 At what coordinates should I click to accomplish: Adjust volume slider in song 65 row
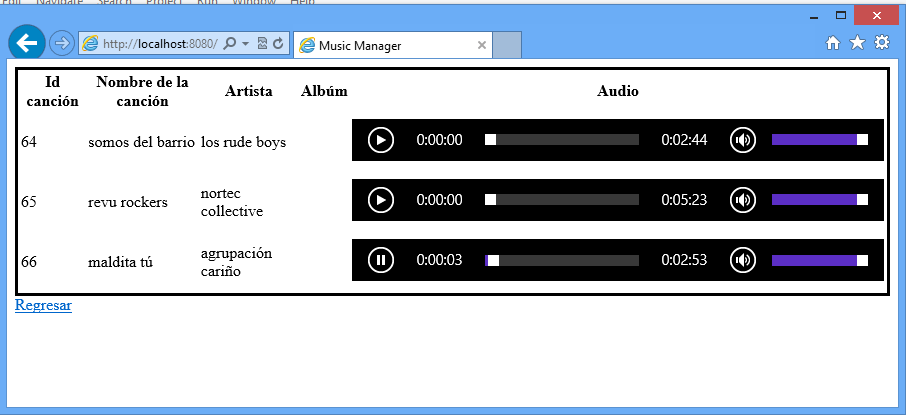[x=820, y=200]
